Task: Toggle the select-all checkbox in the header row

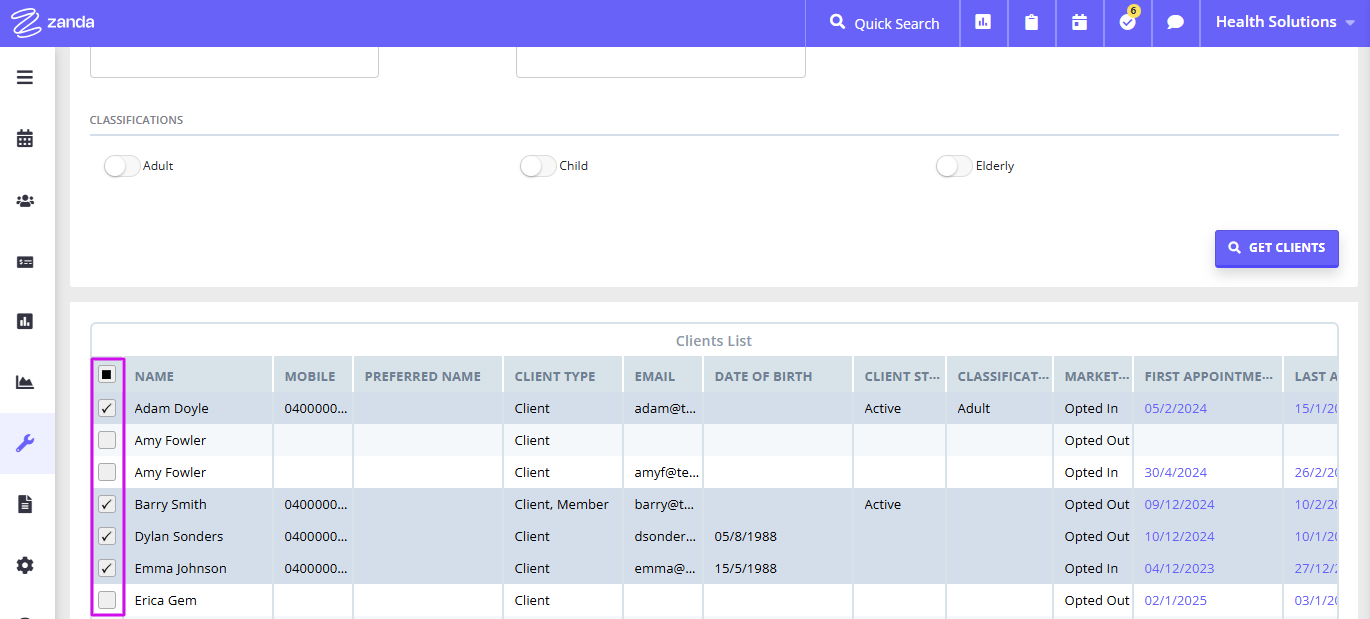Action: 107,374
